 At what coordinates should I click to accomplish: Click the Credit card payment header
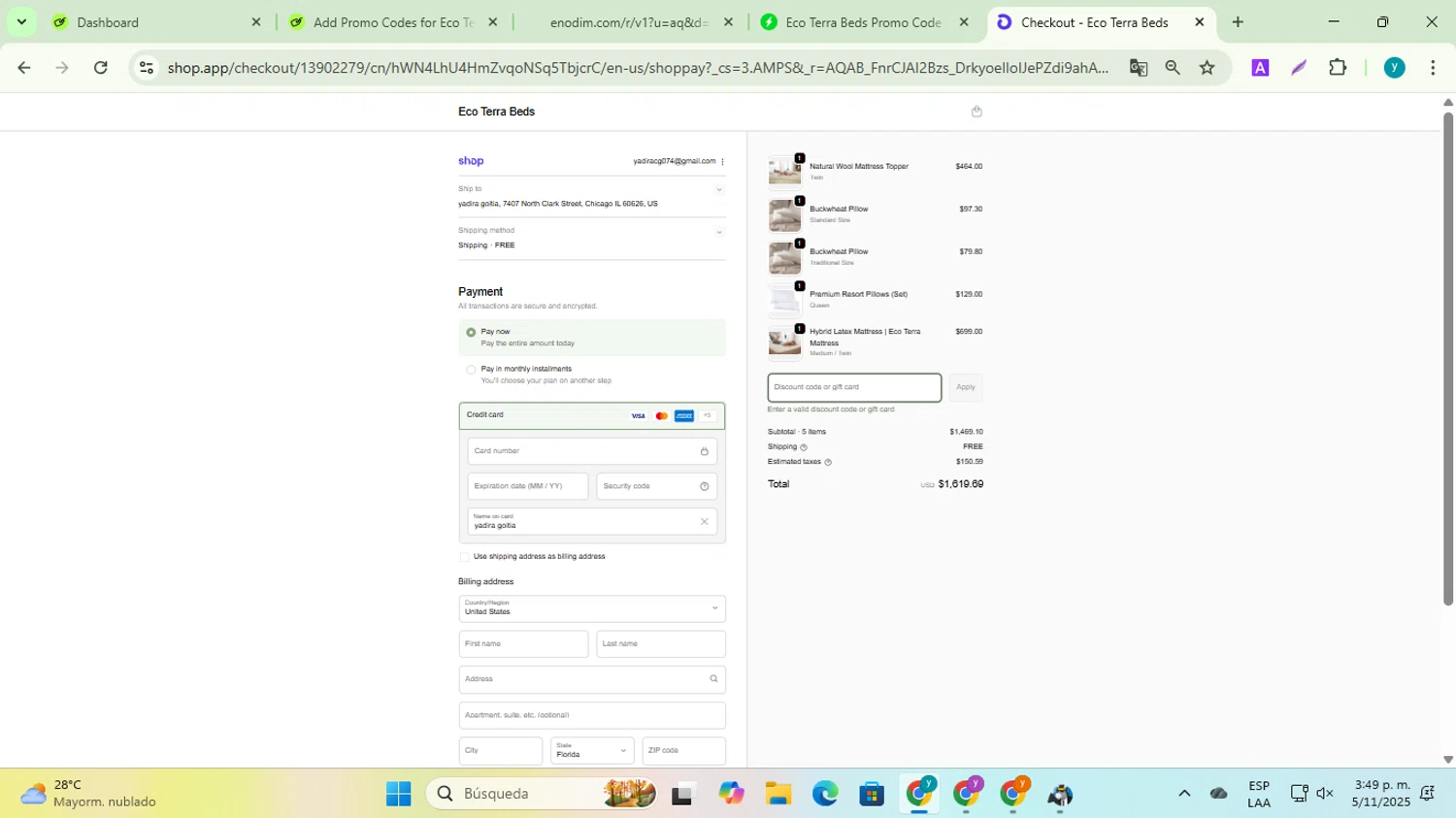592,415
